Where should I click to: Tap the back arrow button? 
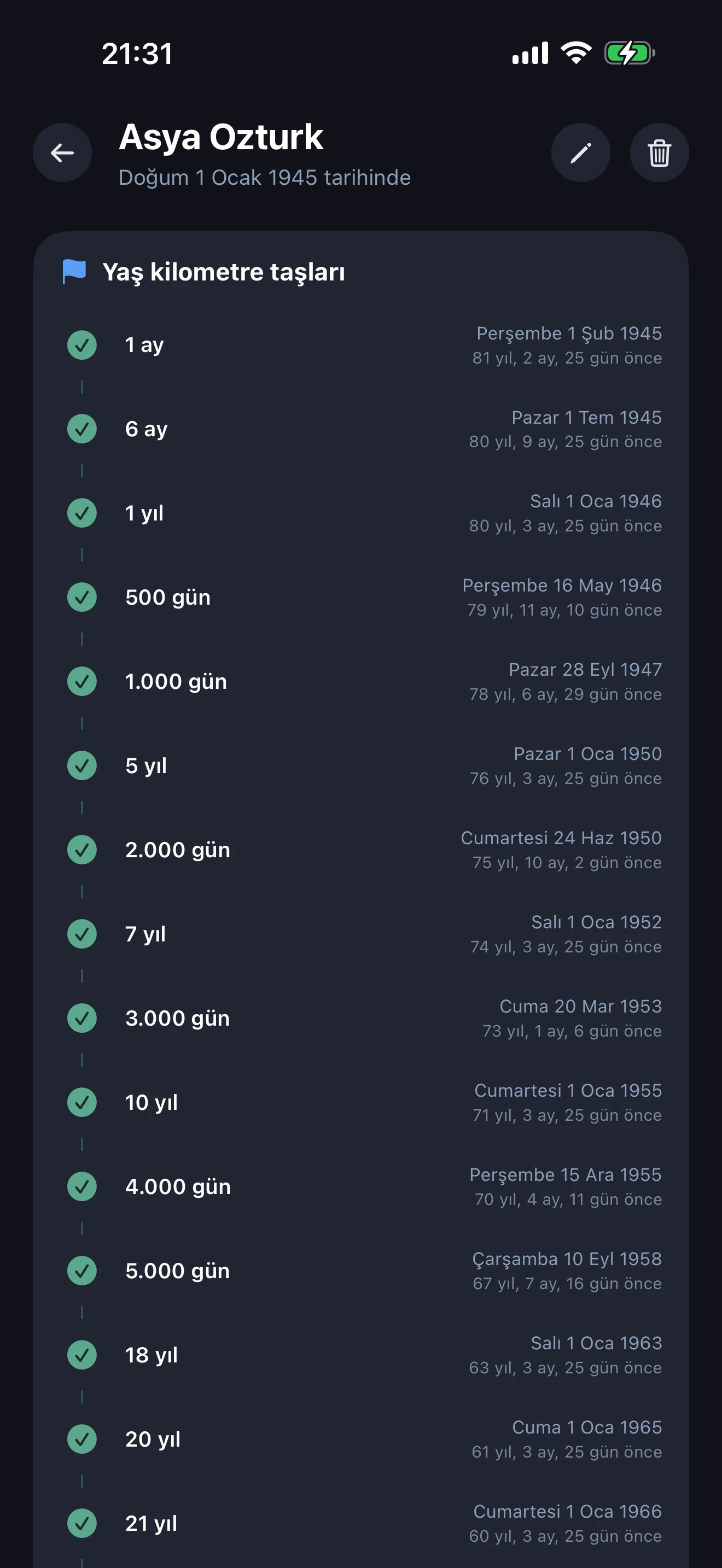[62, 153]
